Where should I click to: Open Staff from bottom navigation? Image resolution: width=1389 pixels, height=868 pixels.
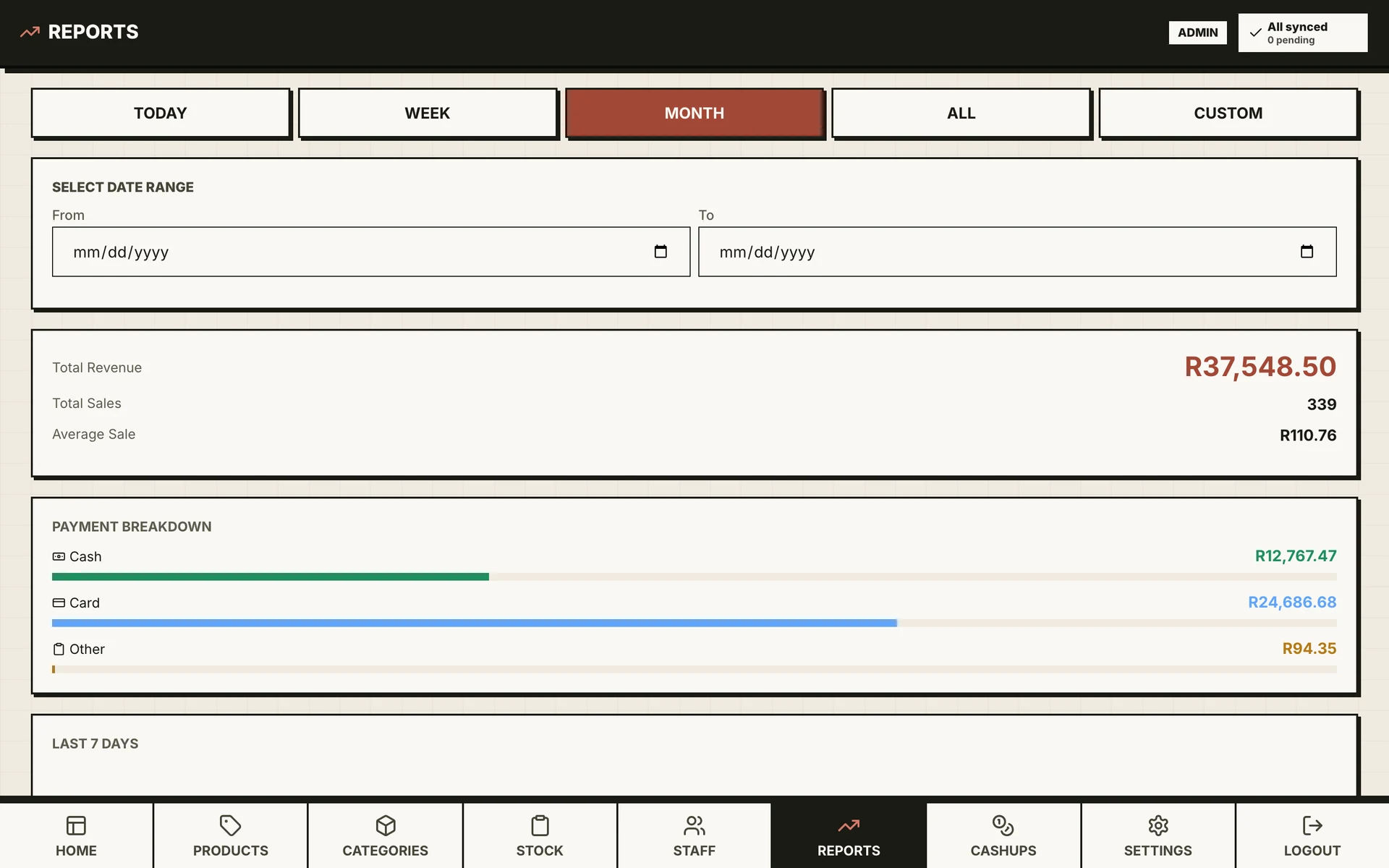[694, 835]
